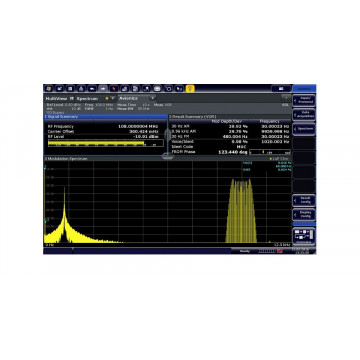Open the Spectrum tab dropdown arrow

(x=112, y=98)
